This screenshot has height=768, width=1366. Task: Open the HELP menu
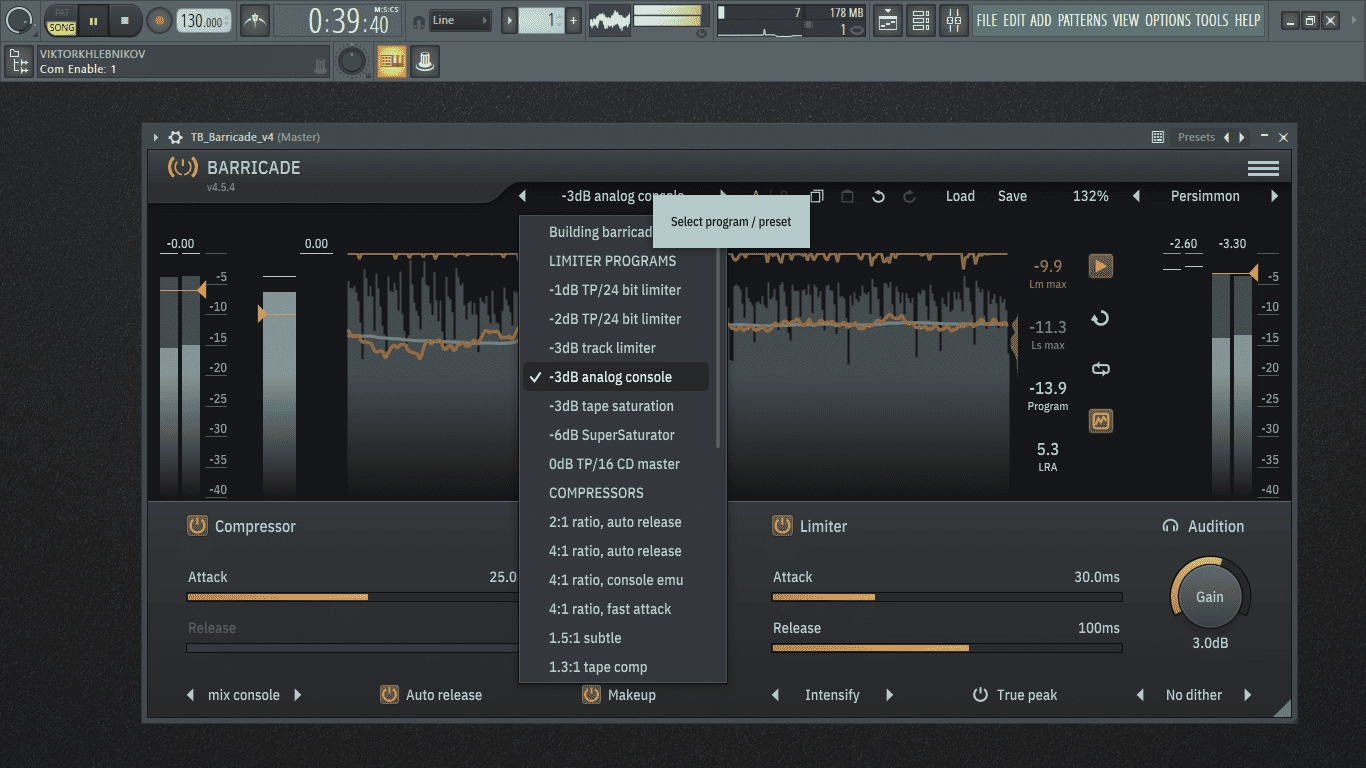(x=1247, y=20)
